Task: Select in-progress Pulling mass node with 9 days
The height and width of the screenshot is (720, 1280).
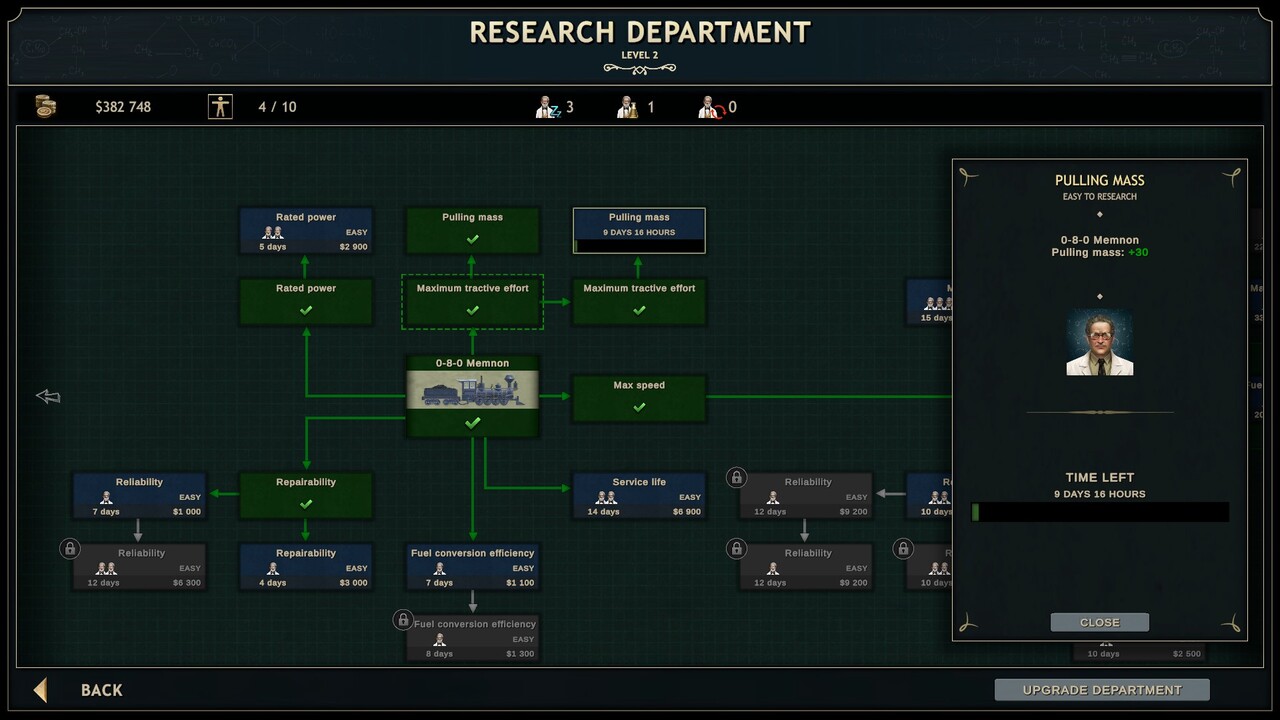Action: tap(638, 230)
